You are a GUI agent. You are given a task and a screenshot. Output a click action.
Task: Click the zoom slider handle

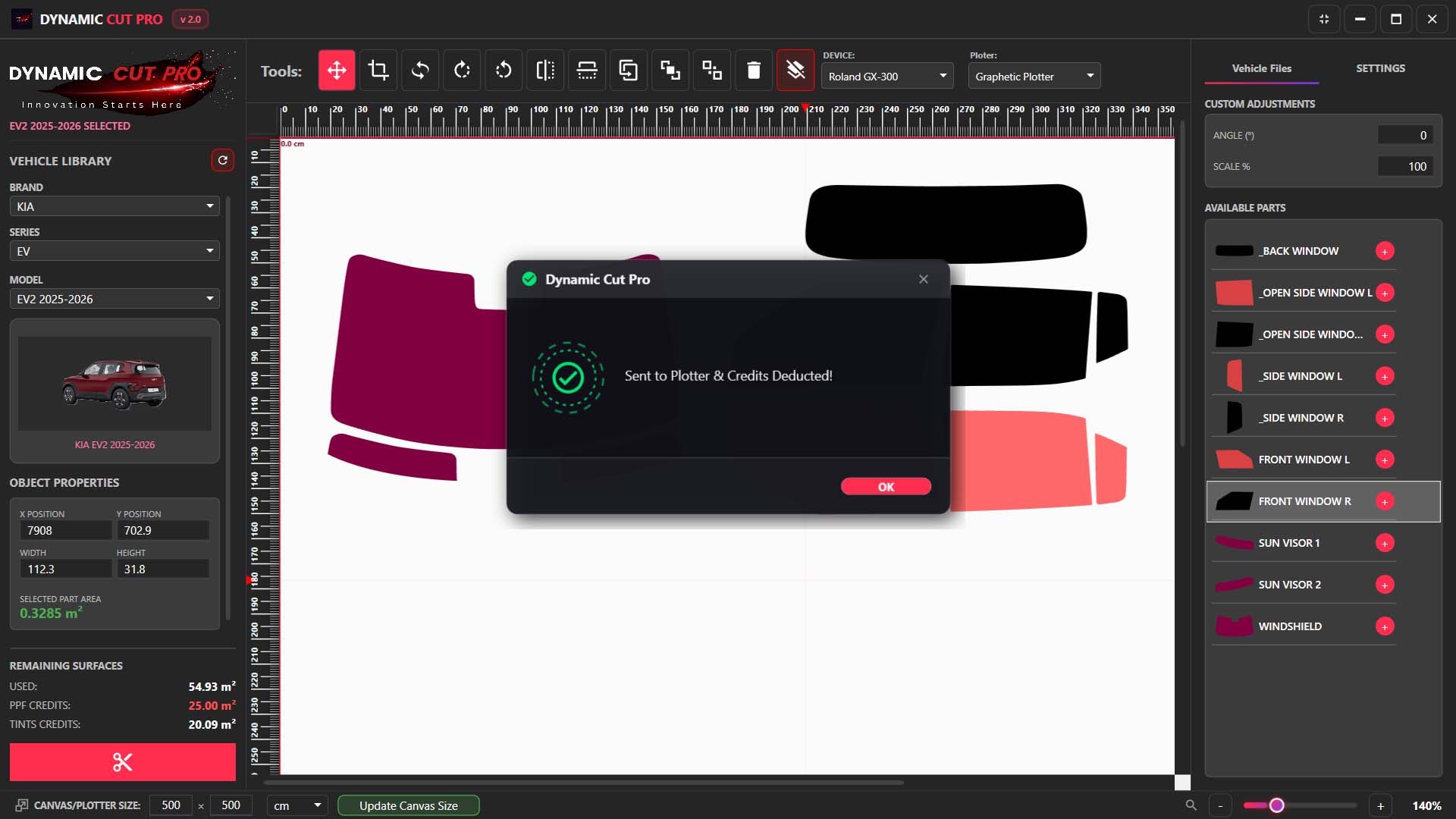coord(1276,805)
